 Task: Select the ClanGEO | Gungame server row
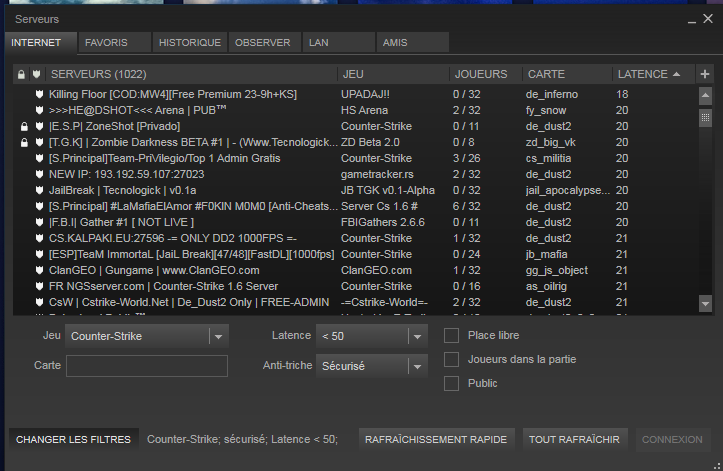[x=154, y=270]
